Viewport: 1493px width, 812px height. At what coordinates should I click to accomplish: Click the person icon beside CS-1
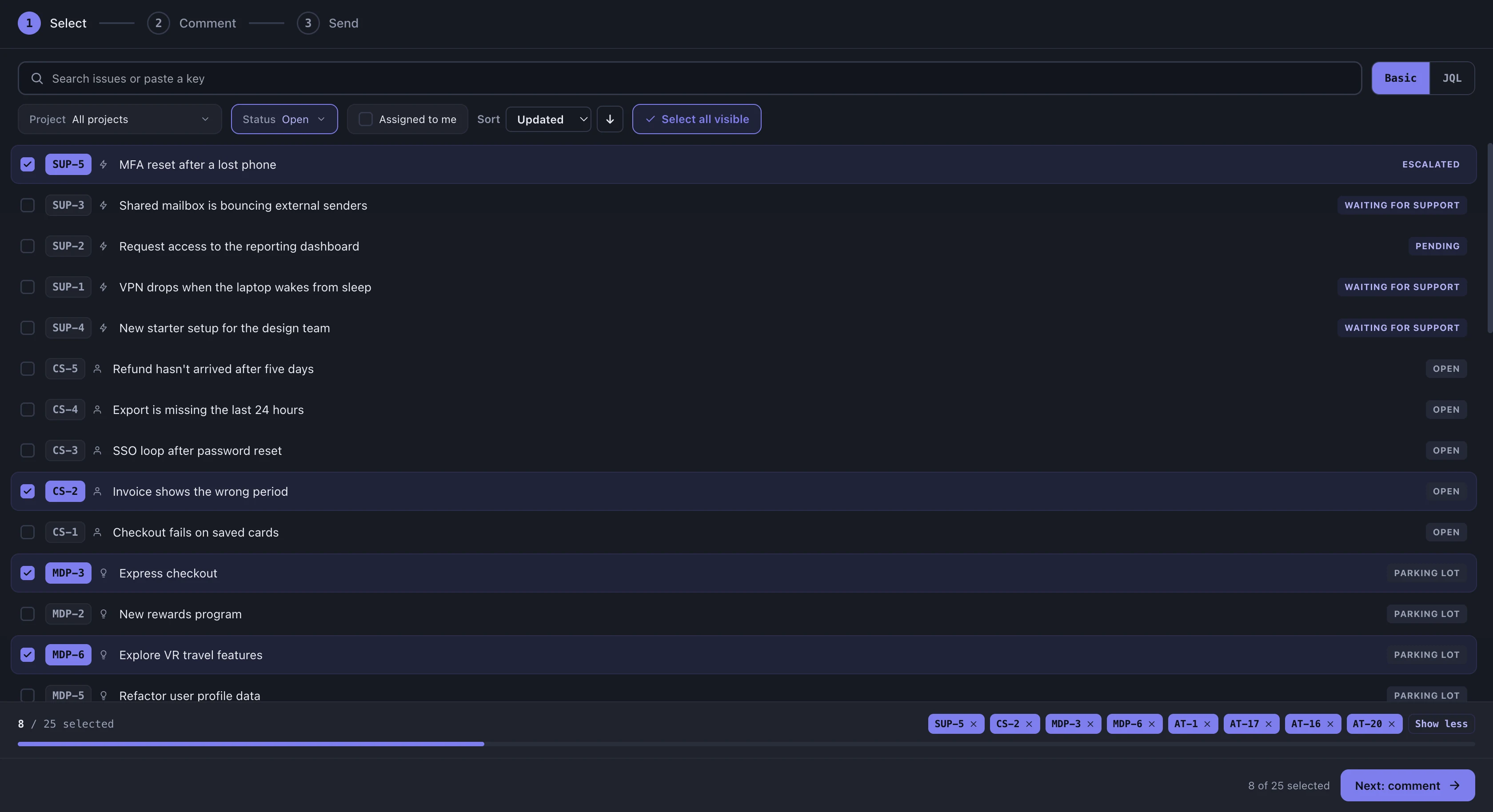click(x=97, y=532)
